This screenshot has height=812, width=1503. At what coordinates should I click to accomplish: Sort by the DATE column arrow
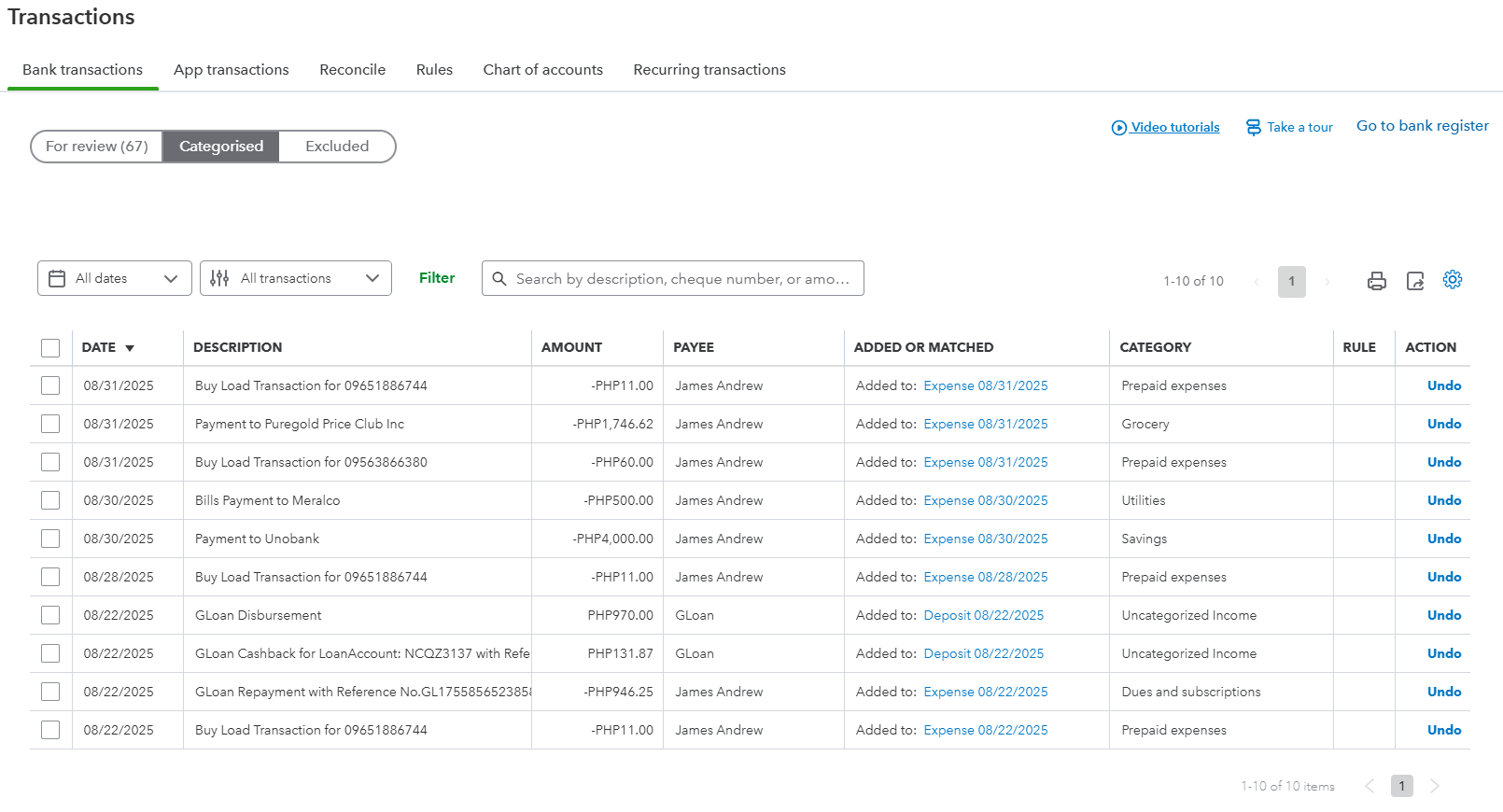[x=130, y=348]
